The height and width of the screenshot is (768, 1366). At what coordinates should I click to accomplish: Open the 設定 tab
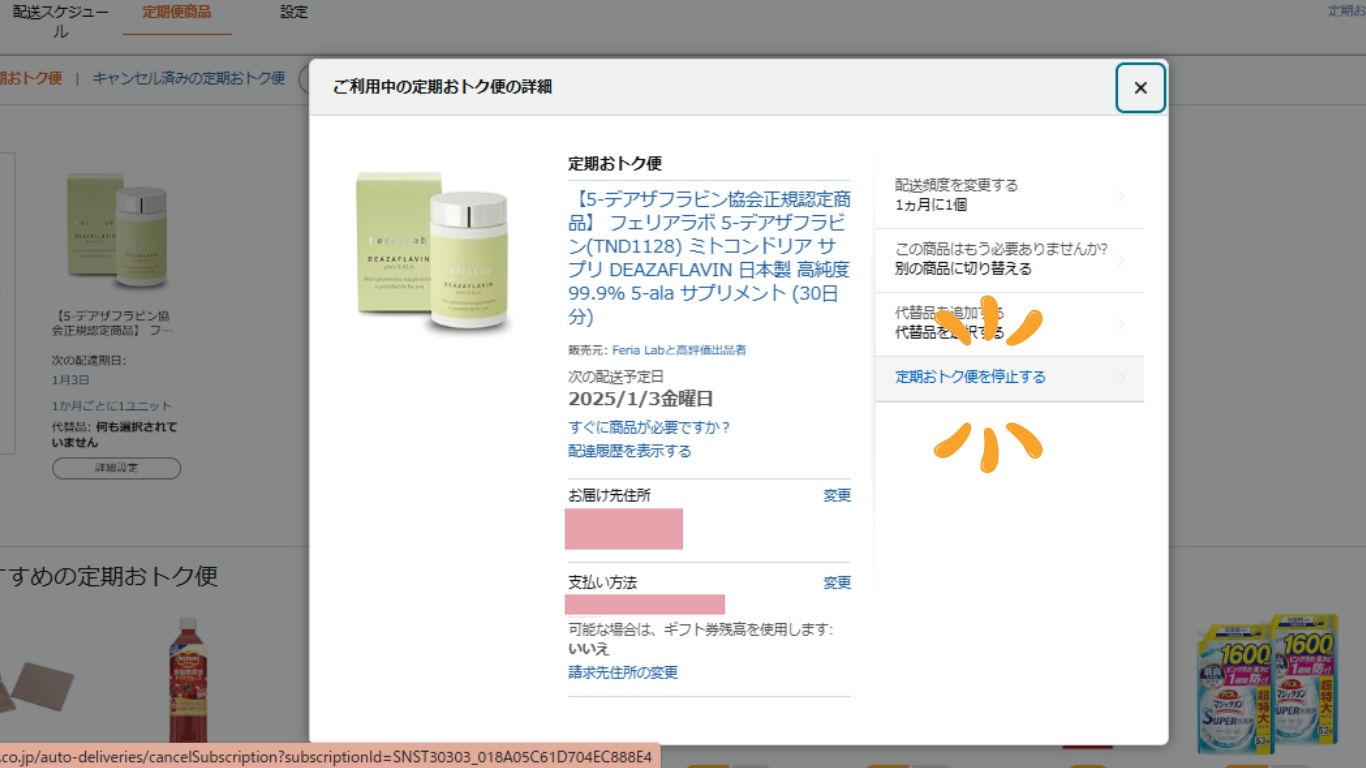(x=294, y=12)
